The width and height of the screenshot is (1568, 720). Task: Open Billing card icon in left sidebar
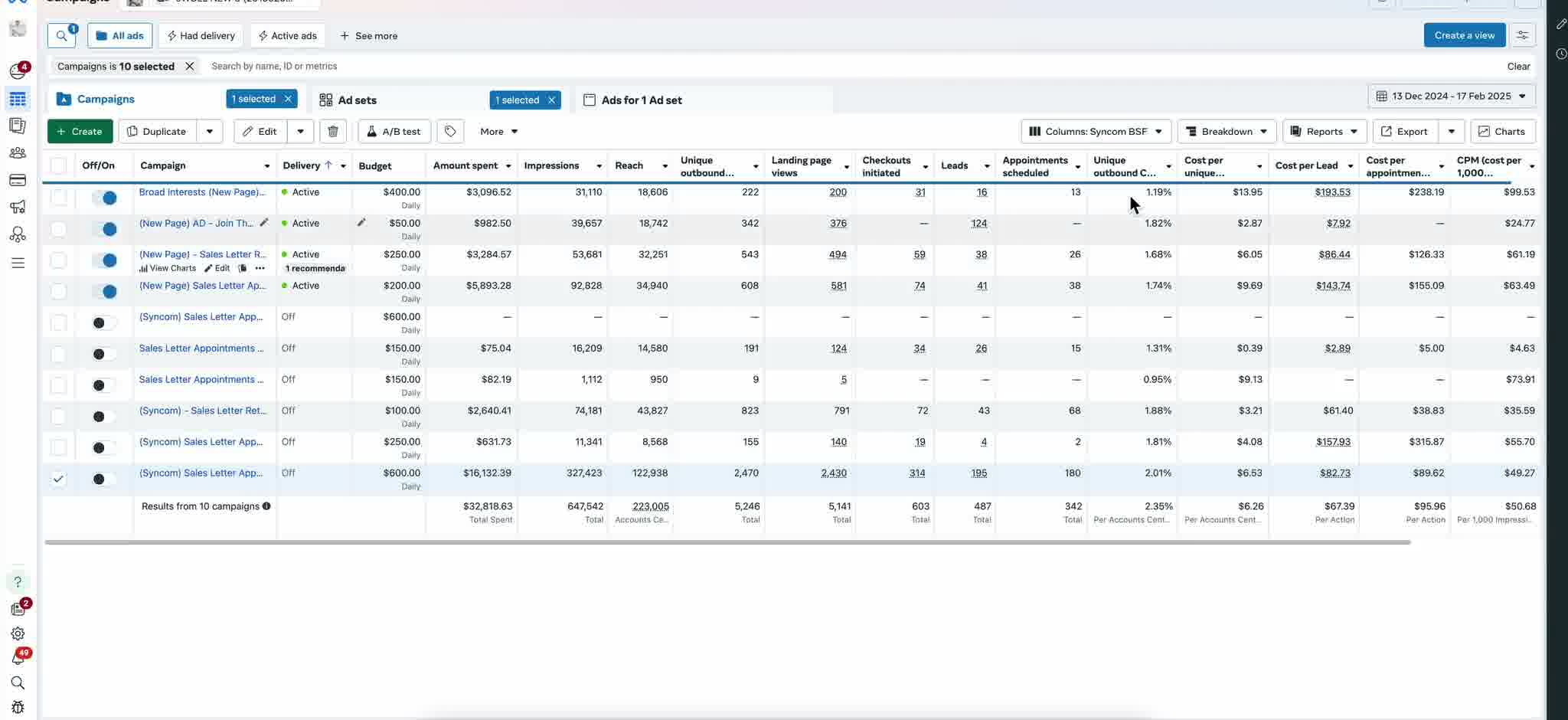coord(18,180)
